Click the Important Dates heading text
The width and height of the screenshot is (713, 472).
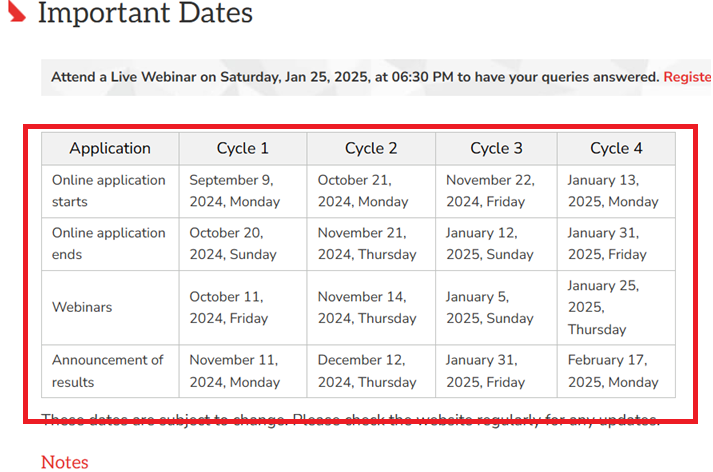pyautogui.click(x=145, y=14)
